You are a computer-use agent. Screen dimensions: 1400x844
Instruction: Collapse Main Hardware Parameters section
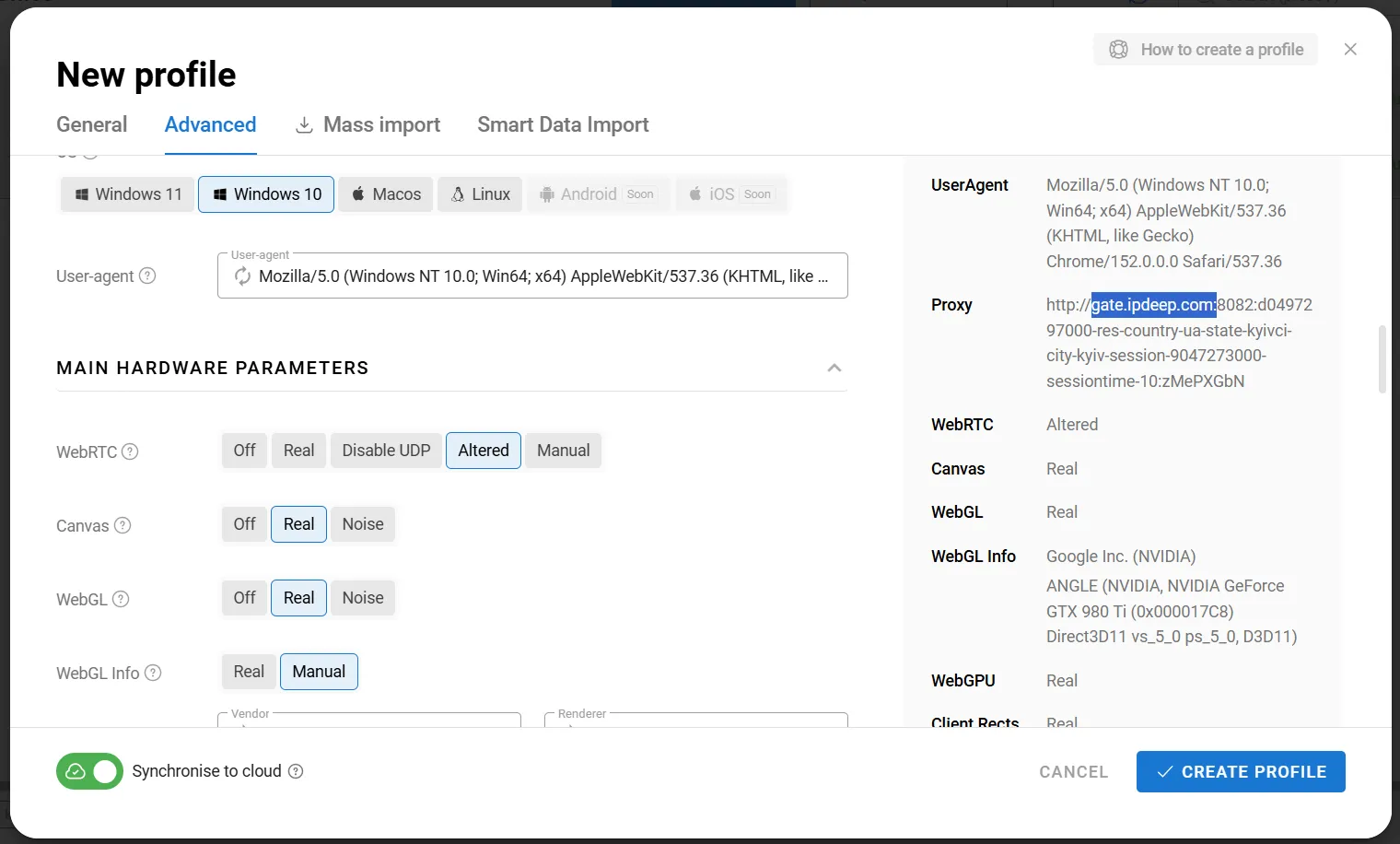pyautogui.click(x=834, y=368)
